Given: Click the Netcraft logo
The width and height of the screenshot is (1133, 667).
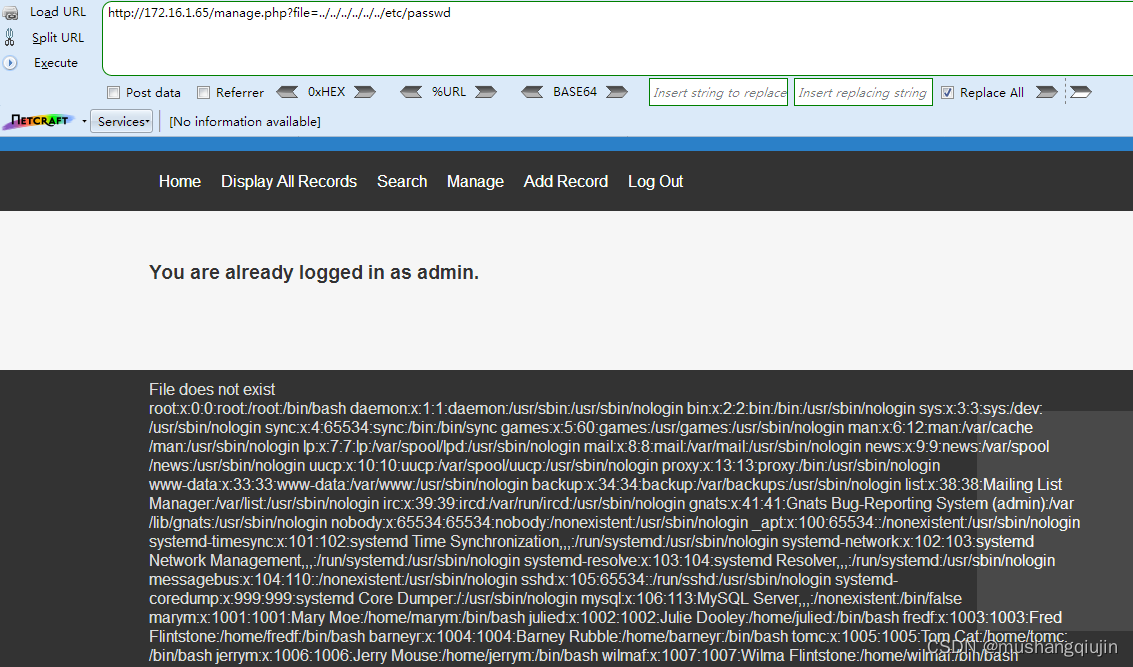Looking at the screenshot, I should click(39, 121).
